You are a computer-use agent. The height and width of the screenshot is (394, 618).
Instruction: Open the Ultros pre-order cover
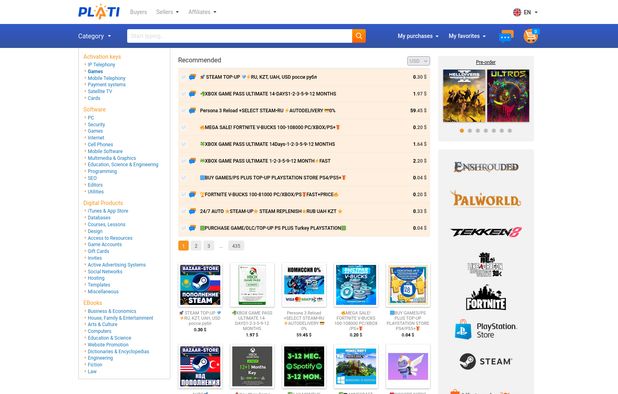508,96
